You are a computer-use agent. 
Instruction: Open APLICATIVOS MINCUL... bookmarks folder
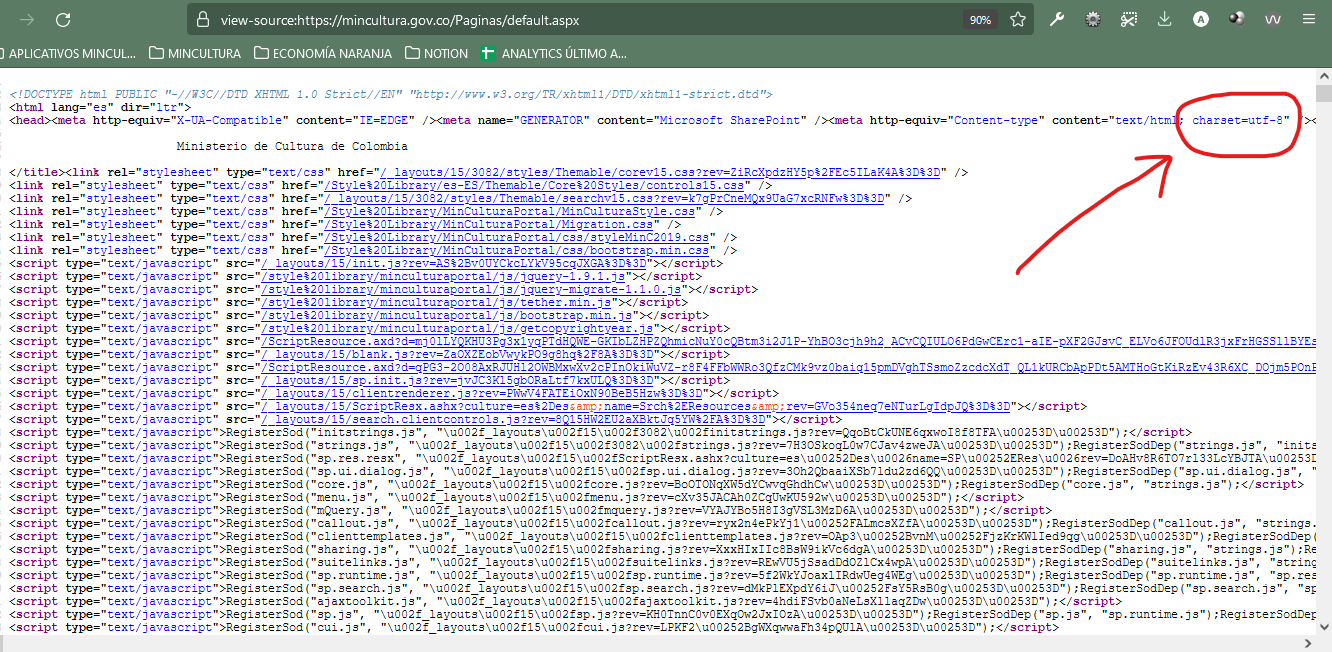(68, 53)
